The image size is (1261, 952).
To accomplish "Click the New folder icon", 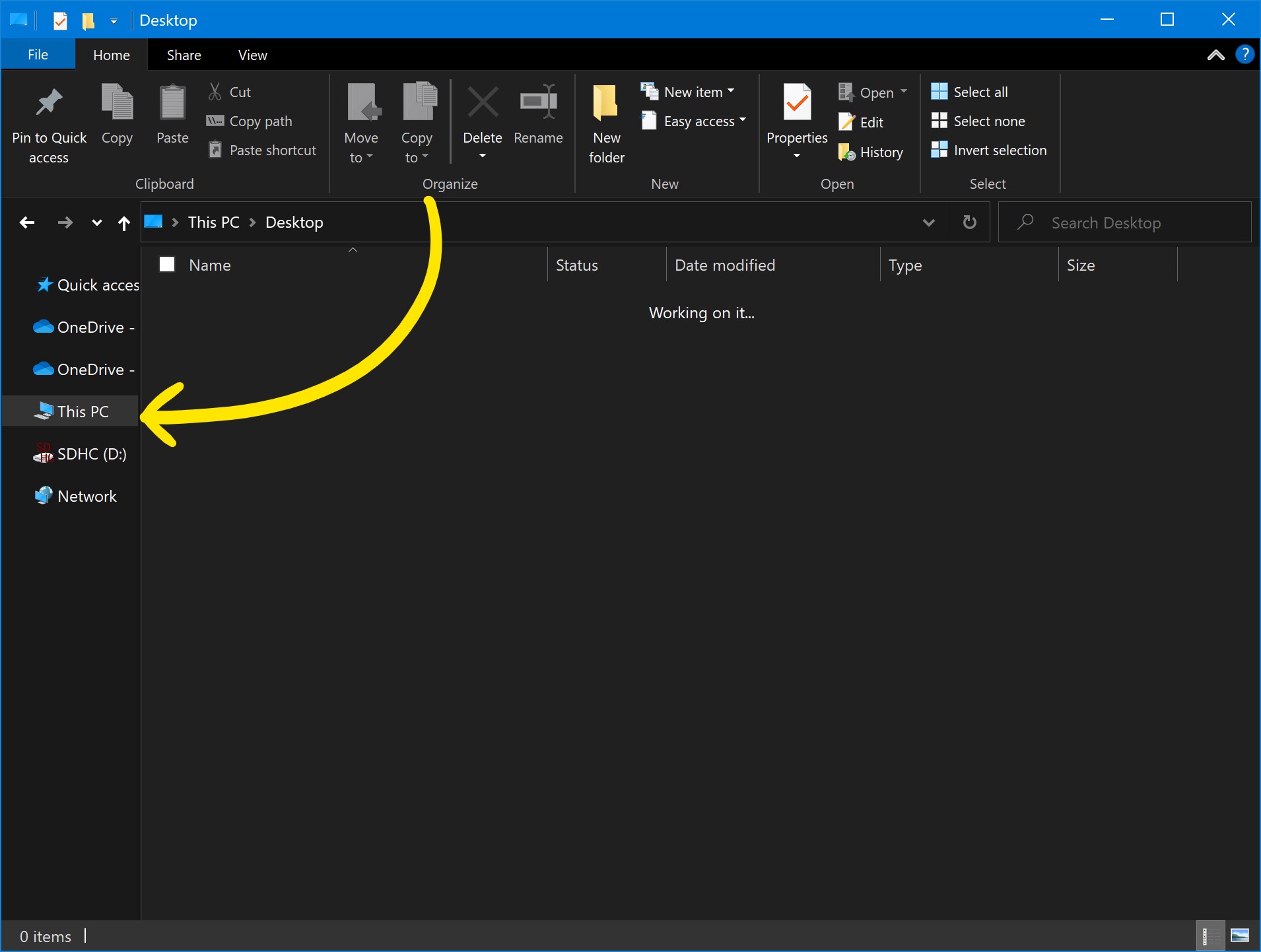I will [x=605, y=104].
